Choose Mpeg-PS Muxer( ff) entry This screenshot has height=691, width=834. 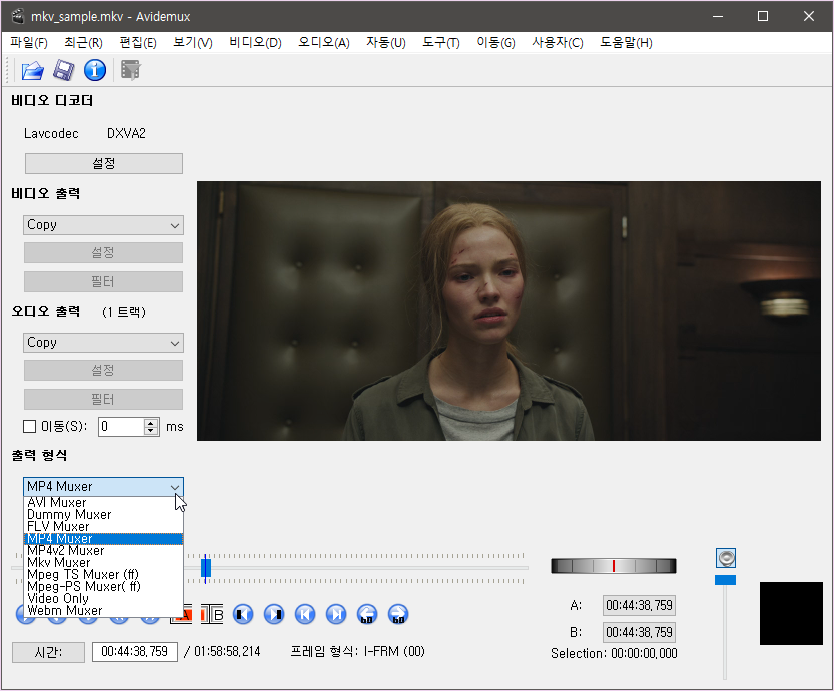tap(104, 587)
